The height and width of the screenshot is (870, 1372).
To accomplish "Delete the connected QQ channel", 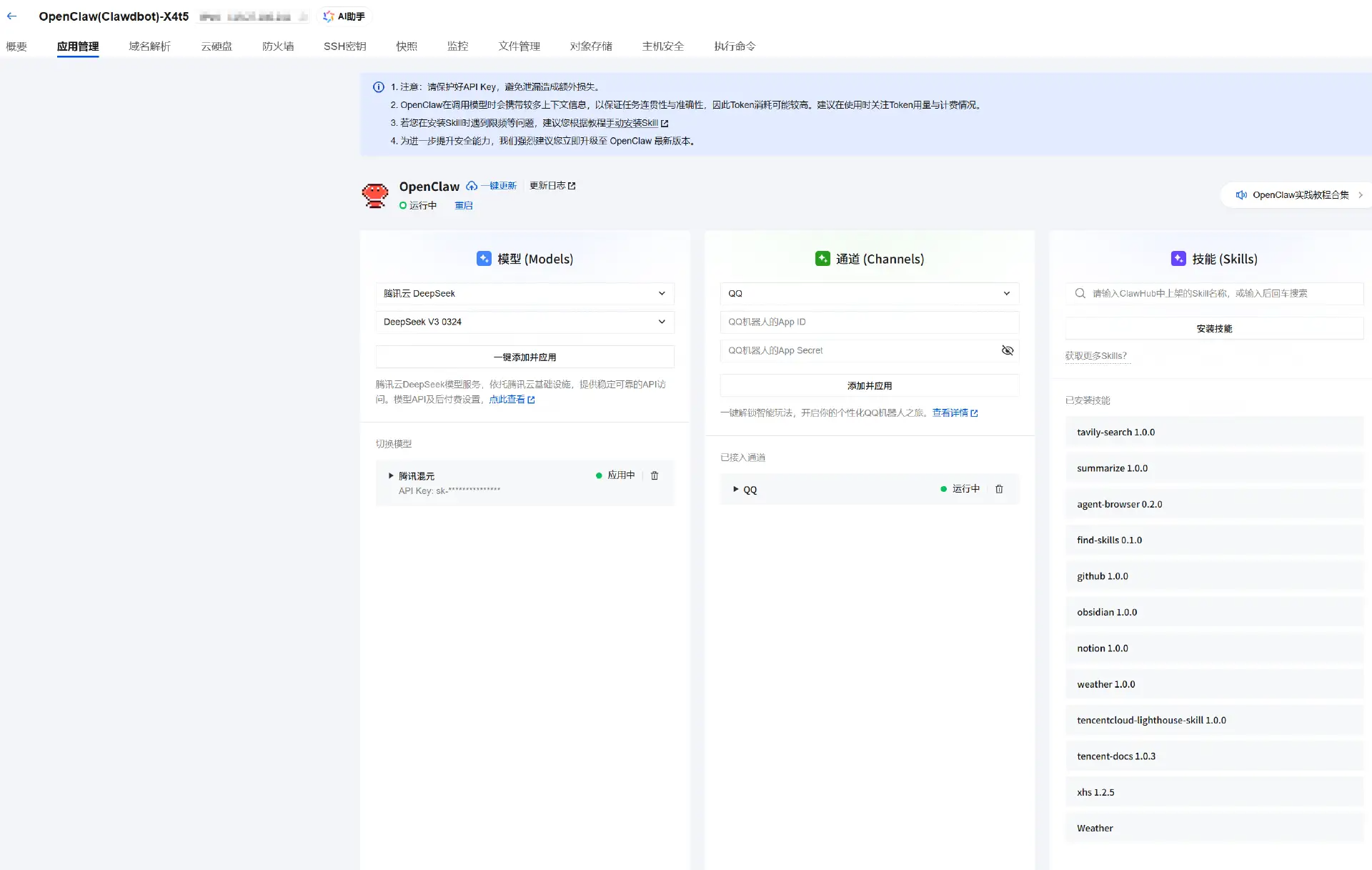I will click(x=999, y=489).
